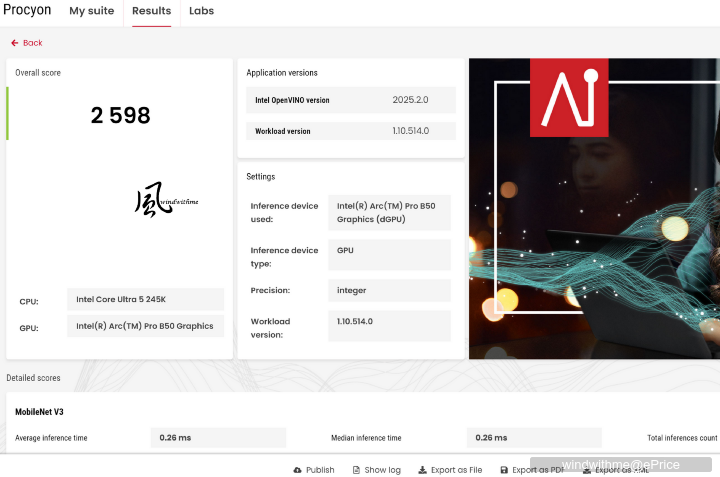720x477 pixels.
Task: Click the Procyon logo in header
Action: (27, 11)
